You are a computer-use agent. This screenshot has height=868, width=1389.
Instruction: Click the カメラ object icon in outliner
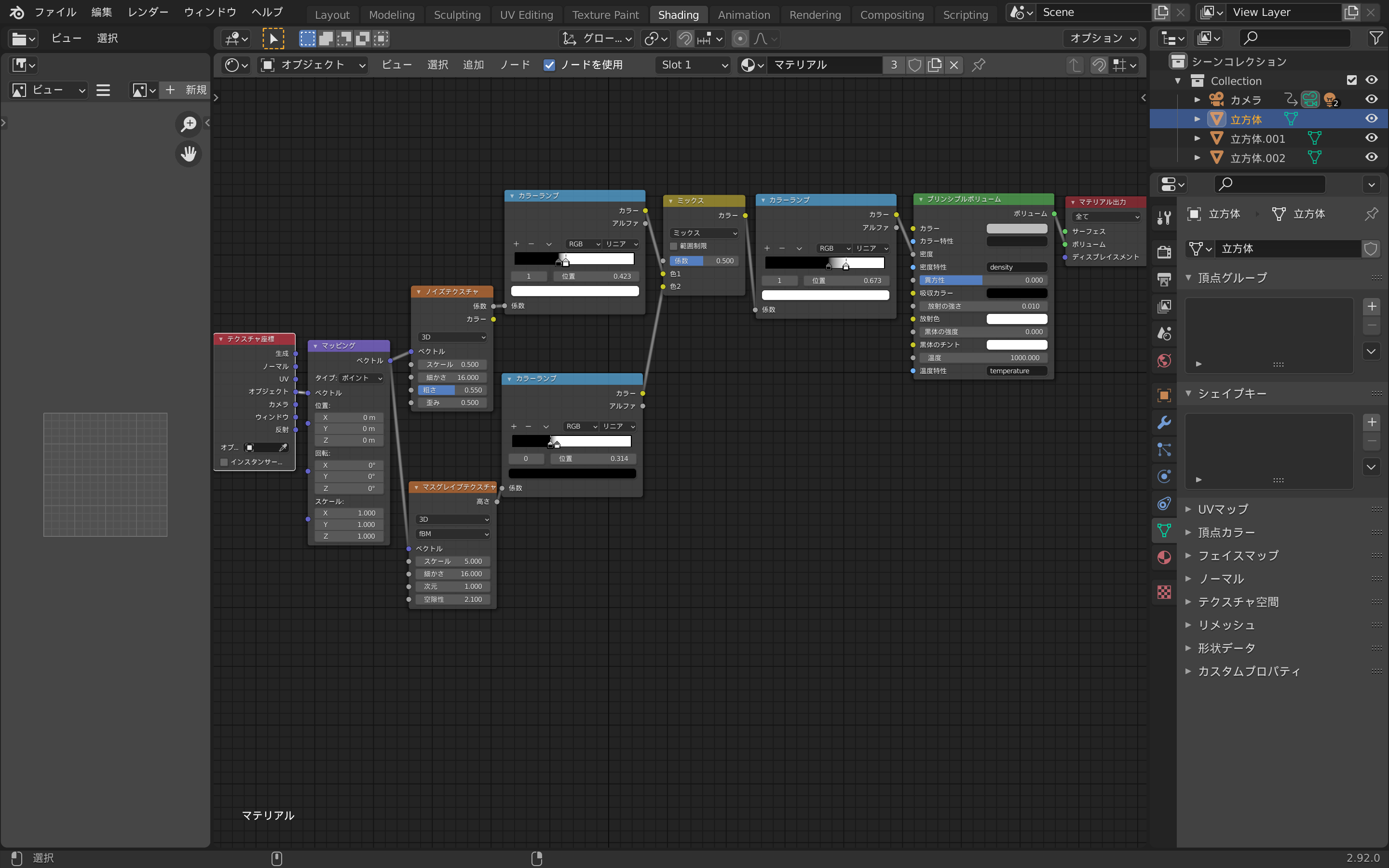click(x=1216, y=99)
